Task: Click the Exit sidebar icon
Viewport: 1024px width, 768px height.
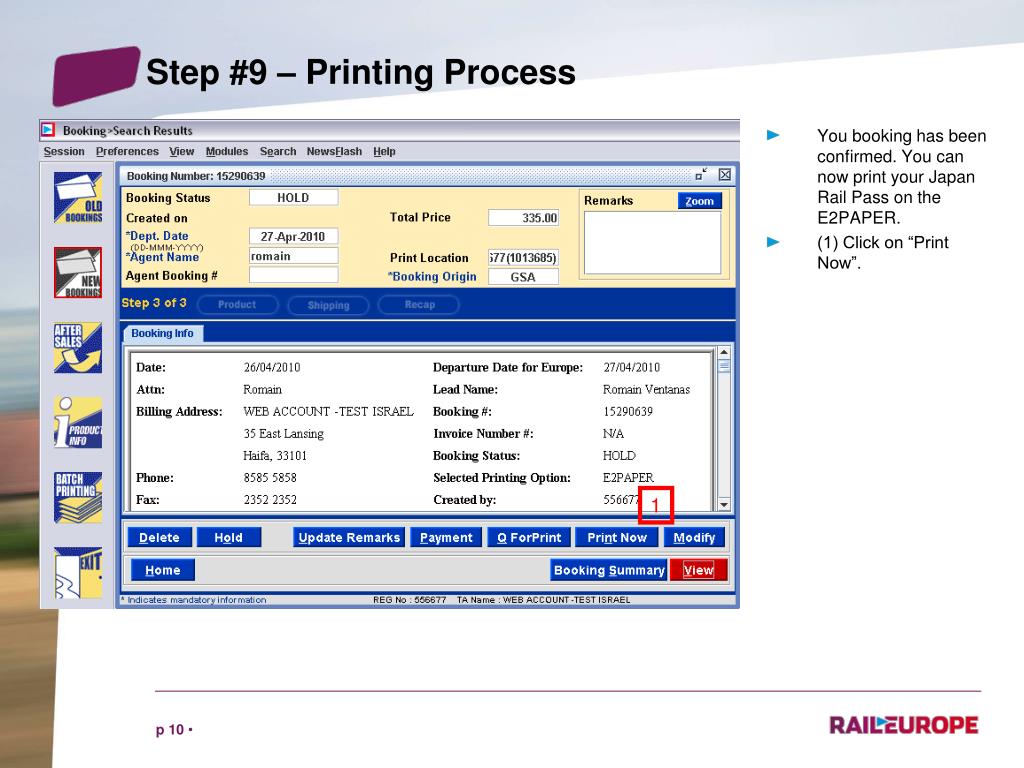Action: 78,573
